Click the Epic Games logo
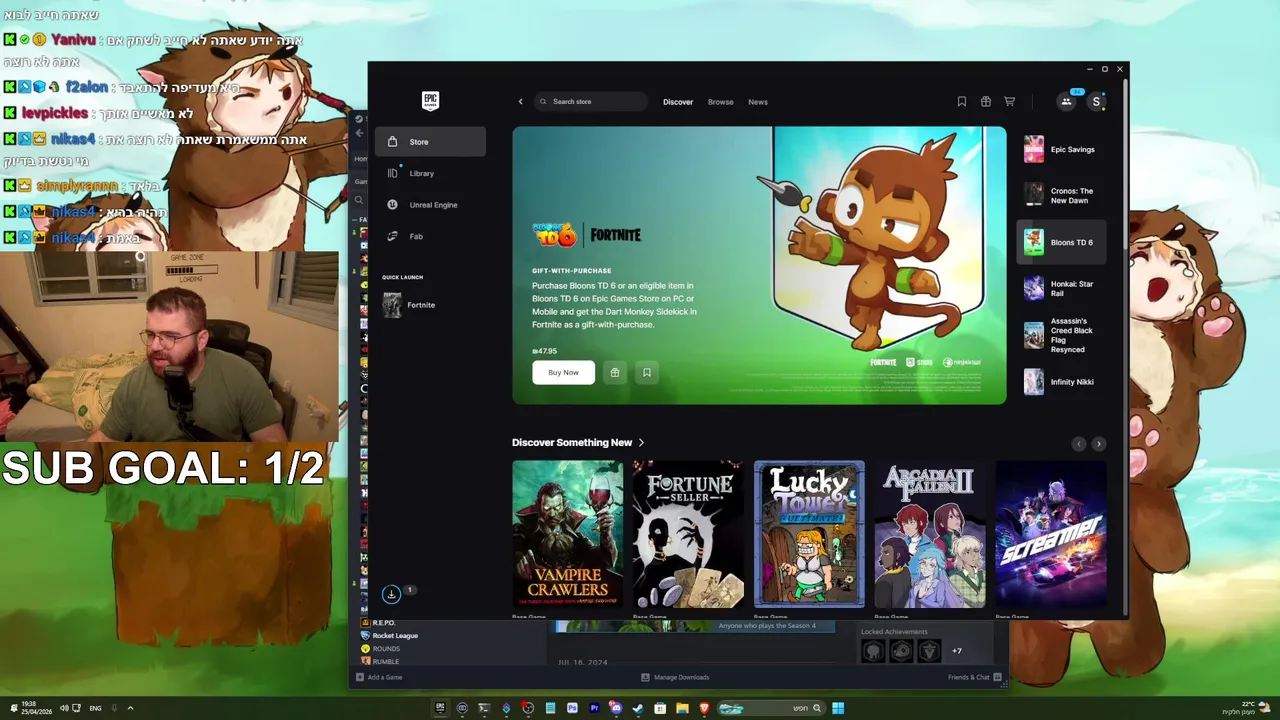 [430, 100]
